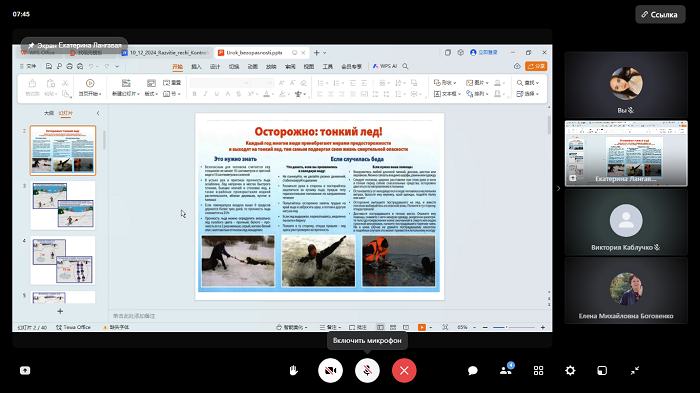700x393 pixels.
Task: Select slide 2 thumbnail
Action: tap(63, 151)
